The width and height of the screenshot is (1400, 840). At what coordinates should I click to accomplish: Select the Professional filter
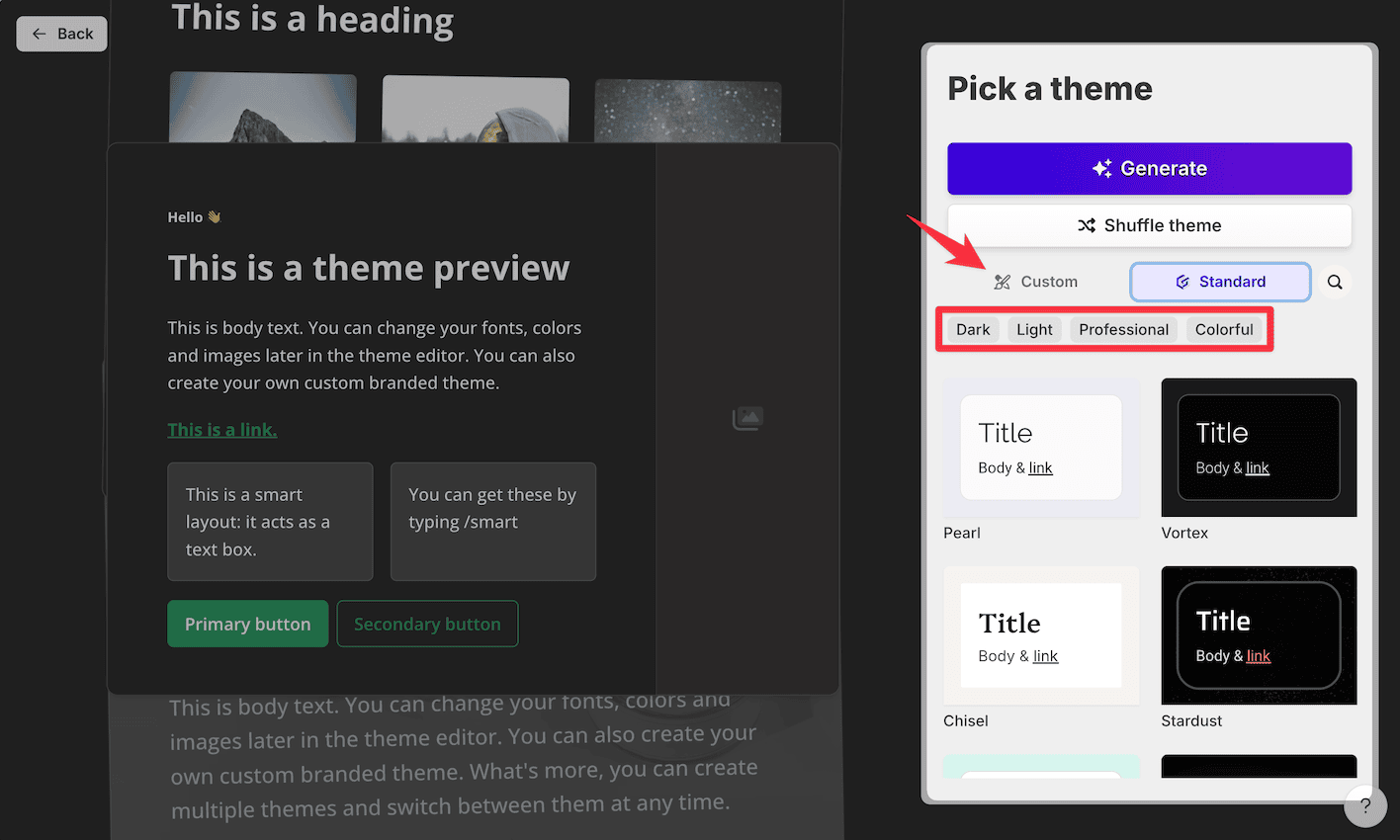click(x=1123, y=329)
